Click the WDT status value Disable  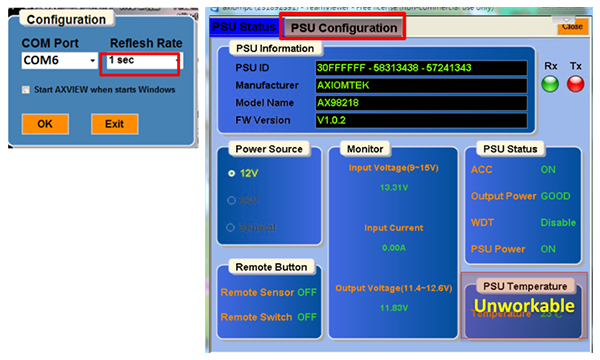pos(558,223)
